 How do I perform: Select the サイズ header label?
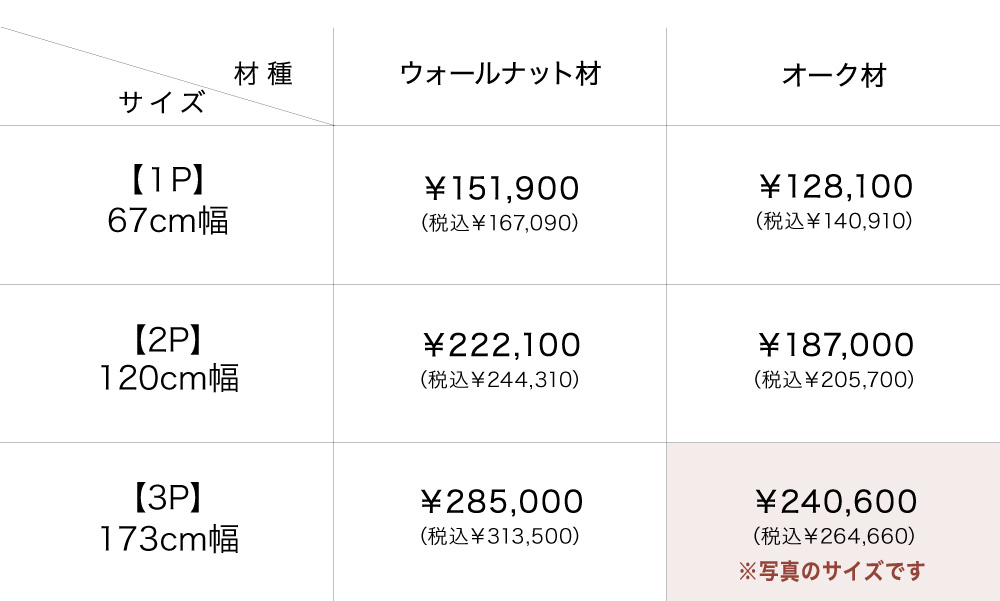coord(162,102)
